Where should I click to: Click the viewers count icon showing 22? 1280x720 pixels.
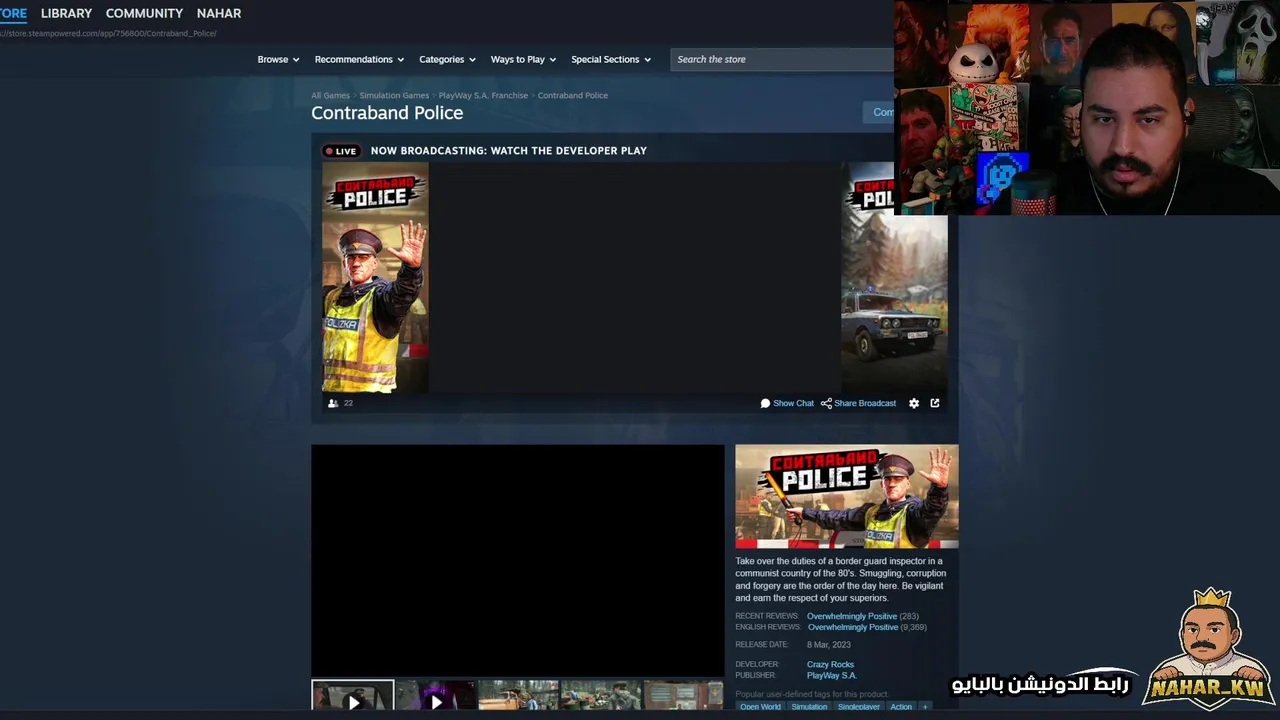tap(333, 403)
